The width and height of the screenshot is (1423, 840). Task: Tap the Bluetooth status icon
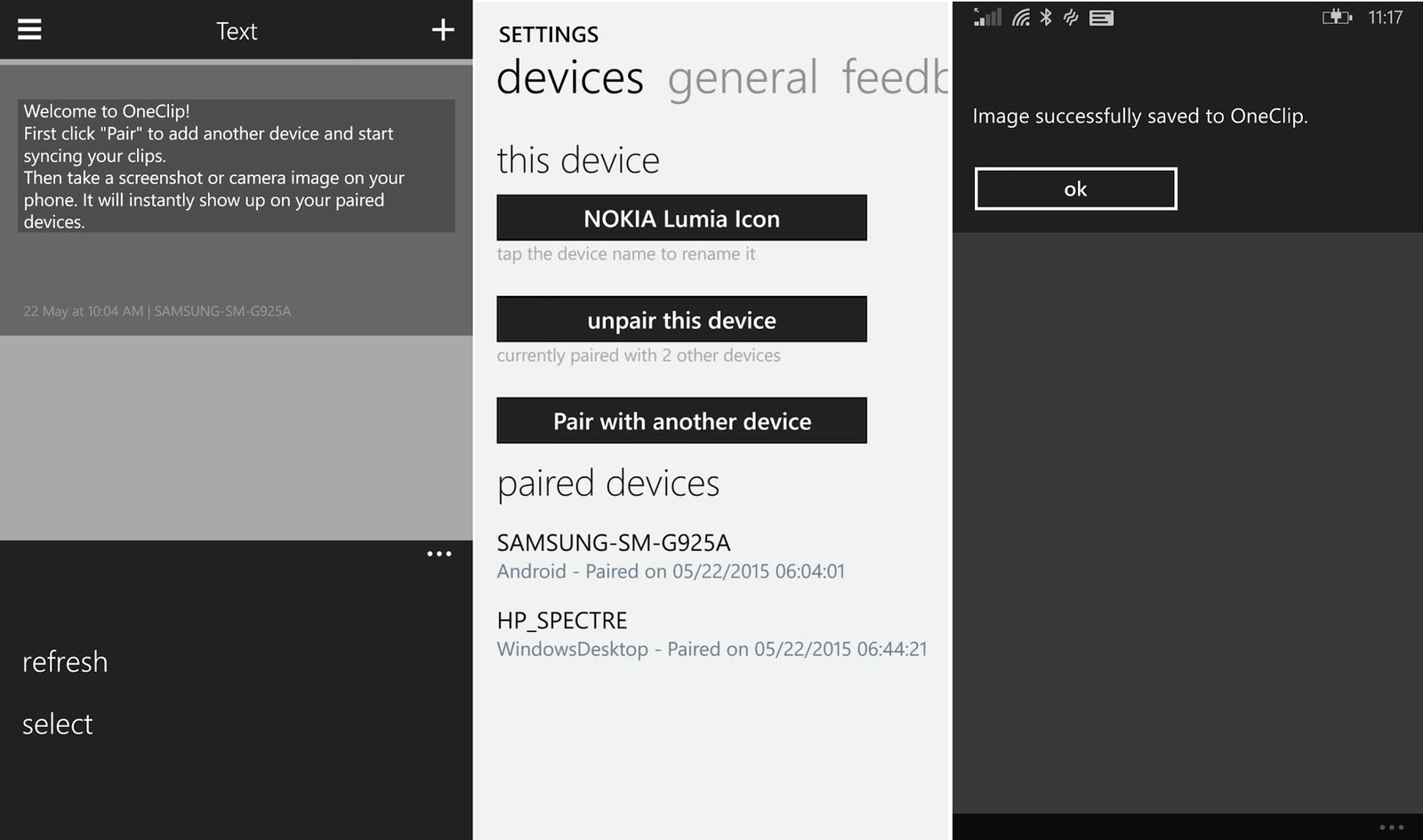(1046, 17)
